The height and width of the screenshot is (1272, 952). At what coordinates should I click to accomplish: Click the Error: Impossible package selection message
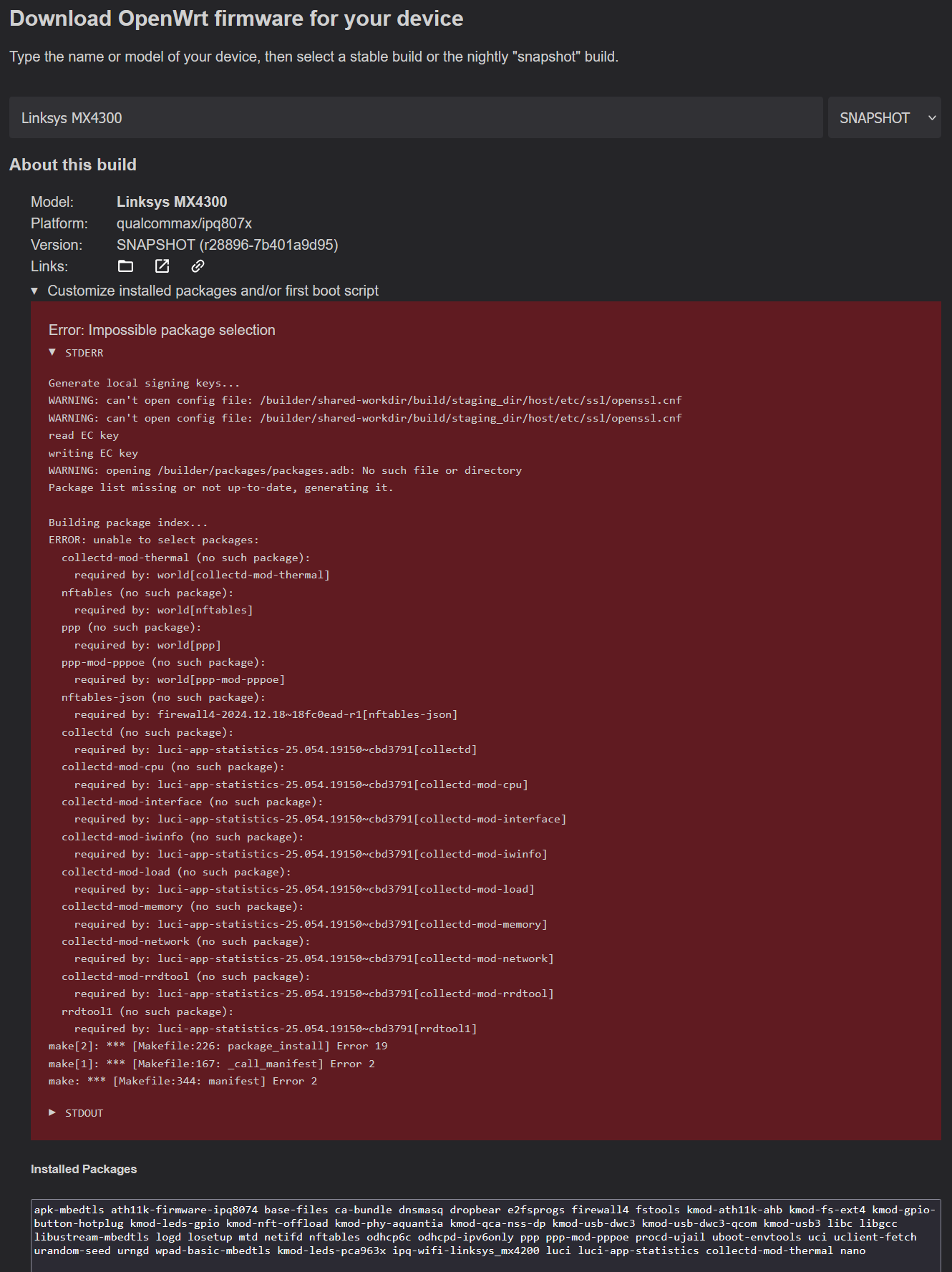(162, 330)
